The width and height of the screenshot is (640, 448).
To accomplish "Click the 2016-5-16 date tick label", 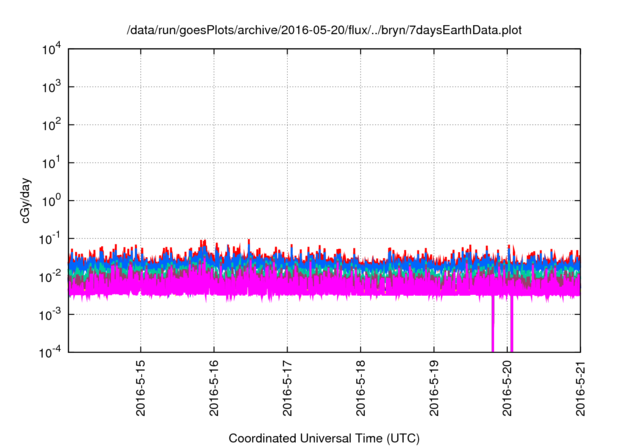I will point(214,388).
